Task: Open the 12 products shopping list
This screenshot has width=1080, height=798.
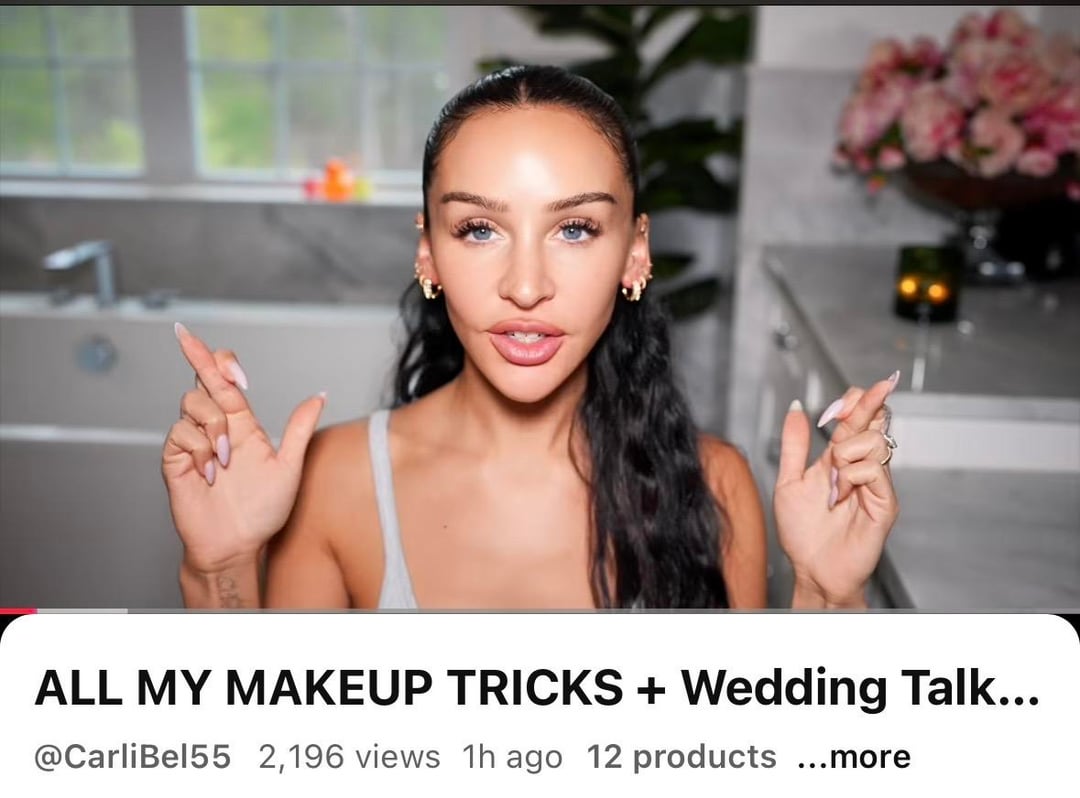Action: 681,757
